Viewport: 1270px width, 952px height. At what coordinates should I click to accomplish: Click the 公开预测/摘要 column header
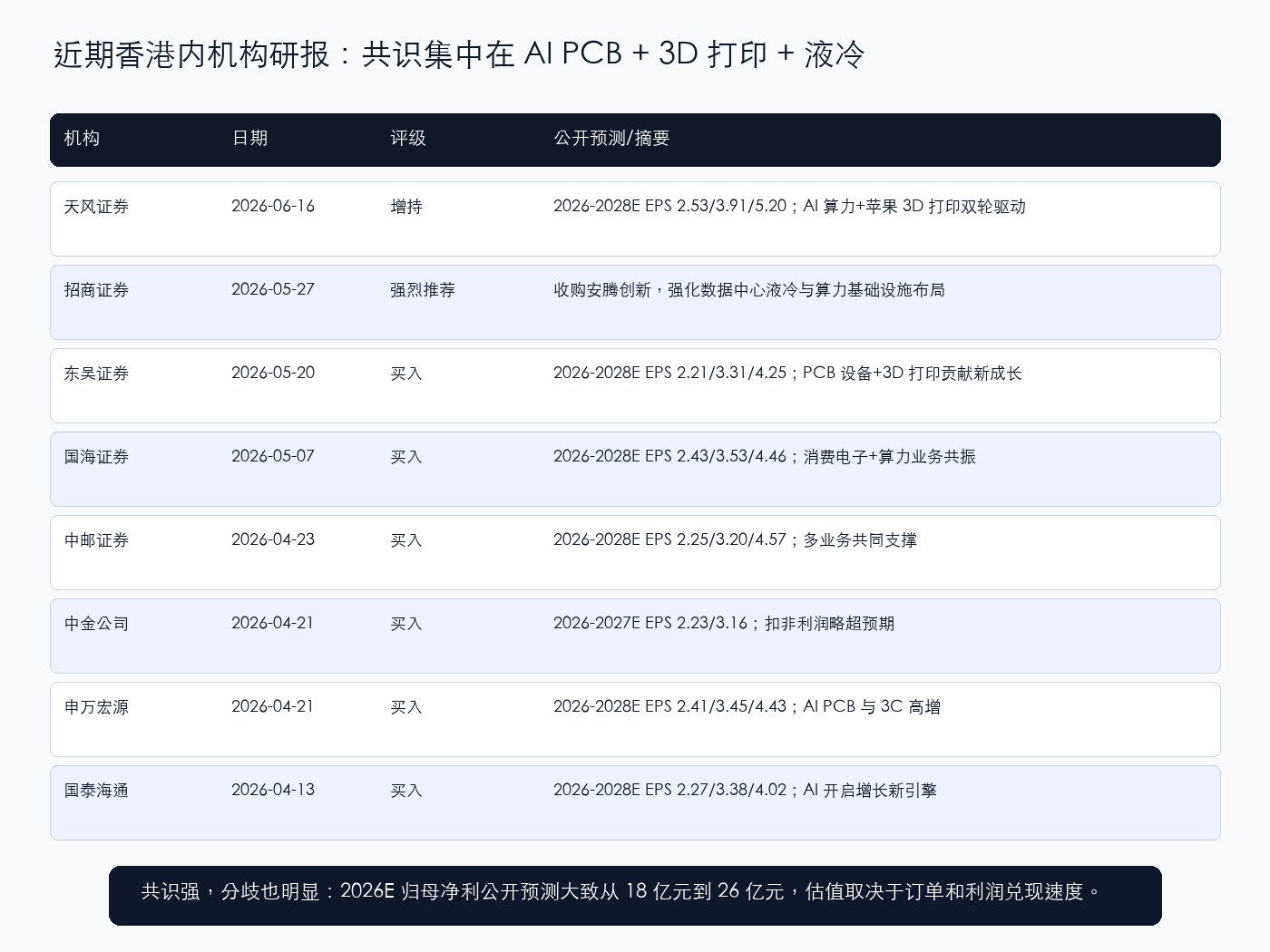click(x=611, y=138)
